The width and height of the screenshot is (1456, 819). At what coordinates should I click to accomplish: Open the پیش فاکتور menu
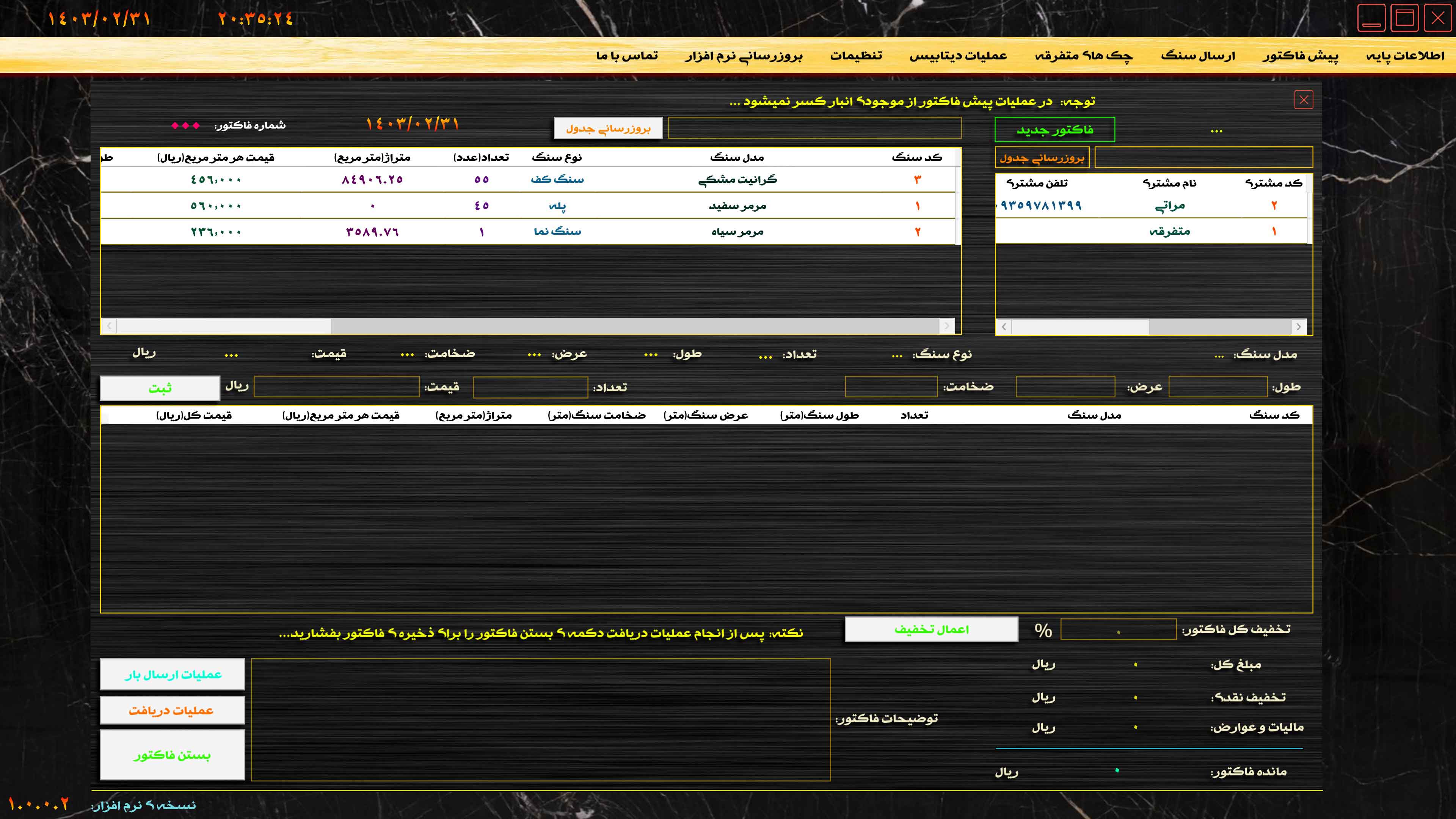pyautogui.click(x=1300, y=55)
